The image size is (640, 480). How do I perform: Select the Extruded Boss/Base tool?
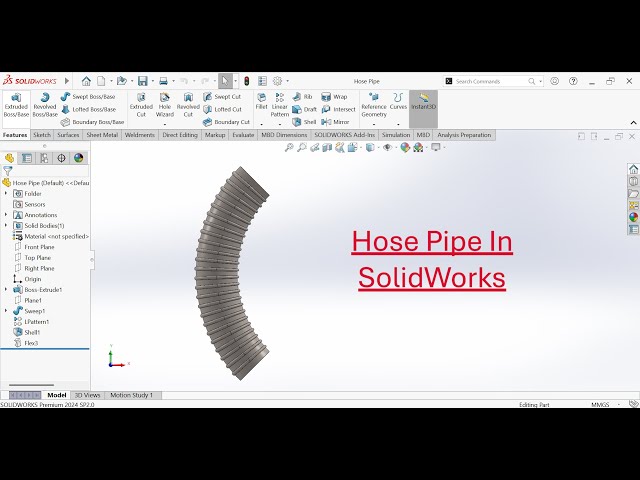tap(16, 105)
